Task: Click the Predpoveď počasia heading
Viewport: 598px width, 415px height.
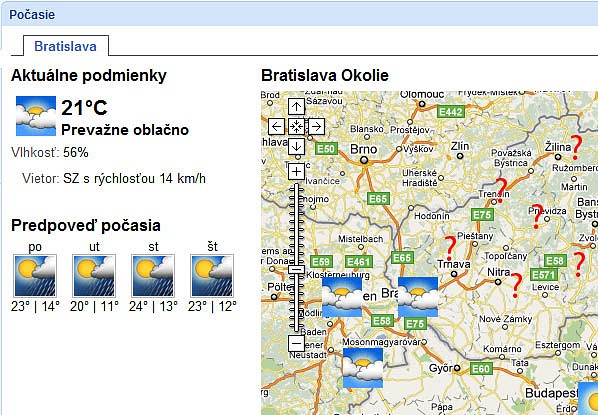Action: (86, 225)
